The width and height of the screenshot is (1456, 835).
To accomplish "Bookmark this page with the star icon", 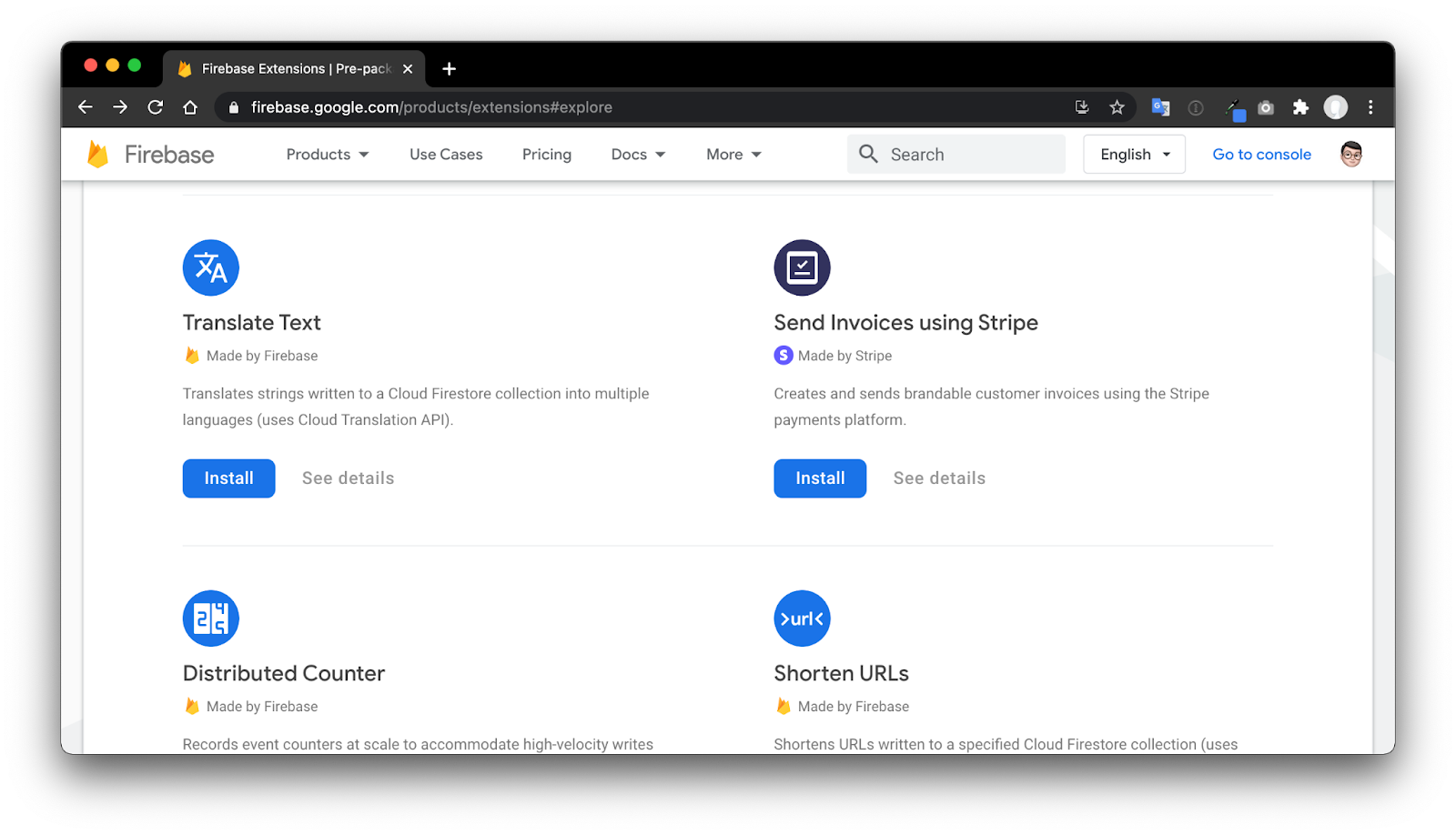I will [x=1117, y=107].
